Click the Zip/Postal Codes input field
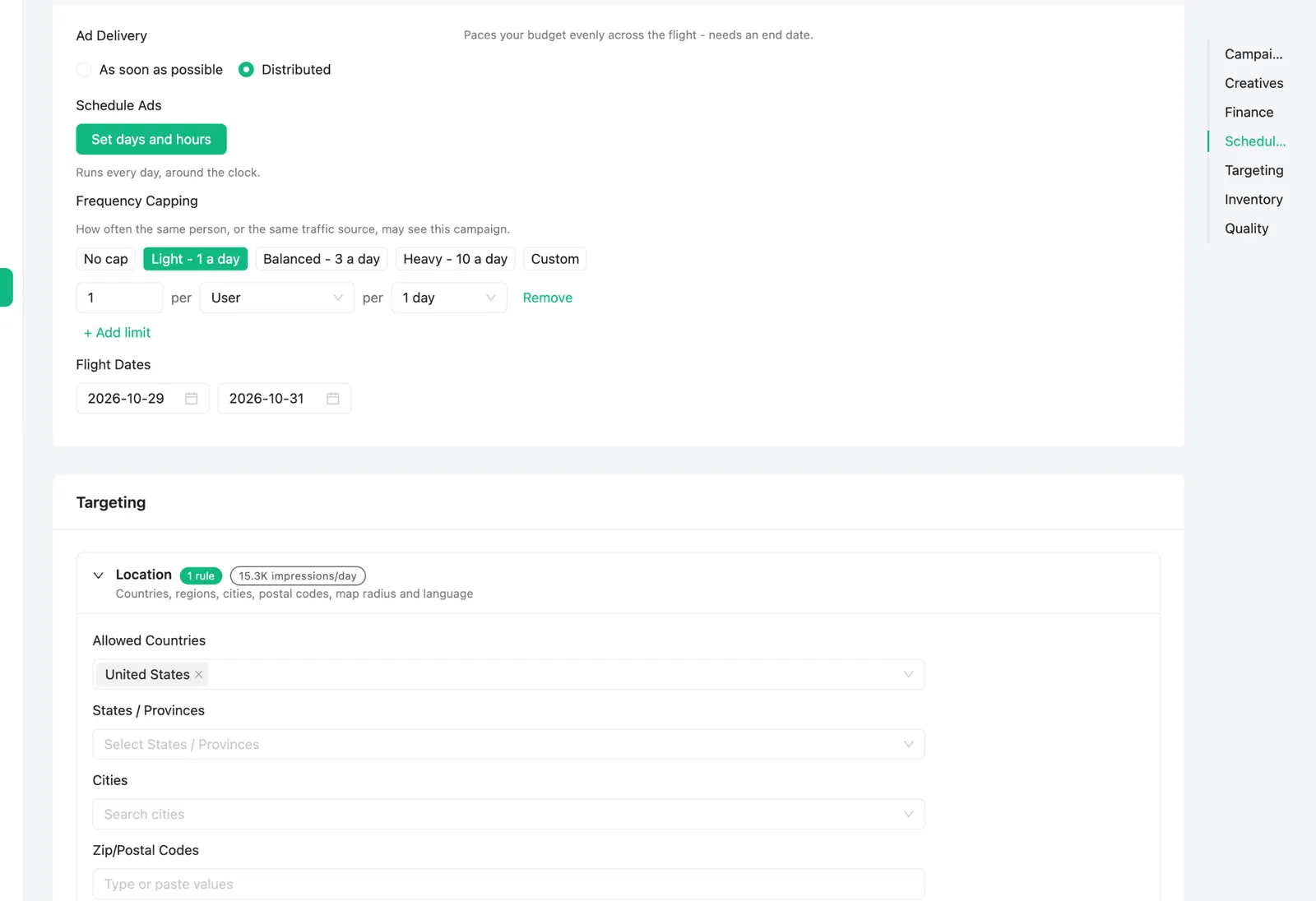 [x=508, y=885]
